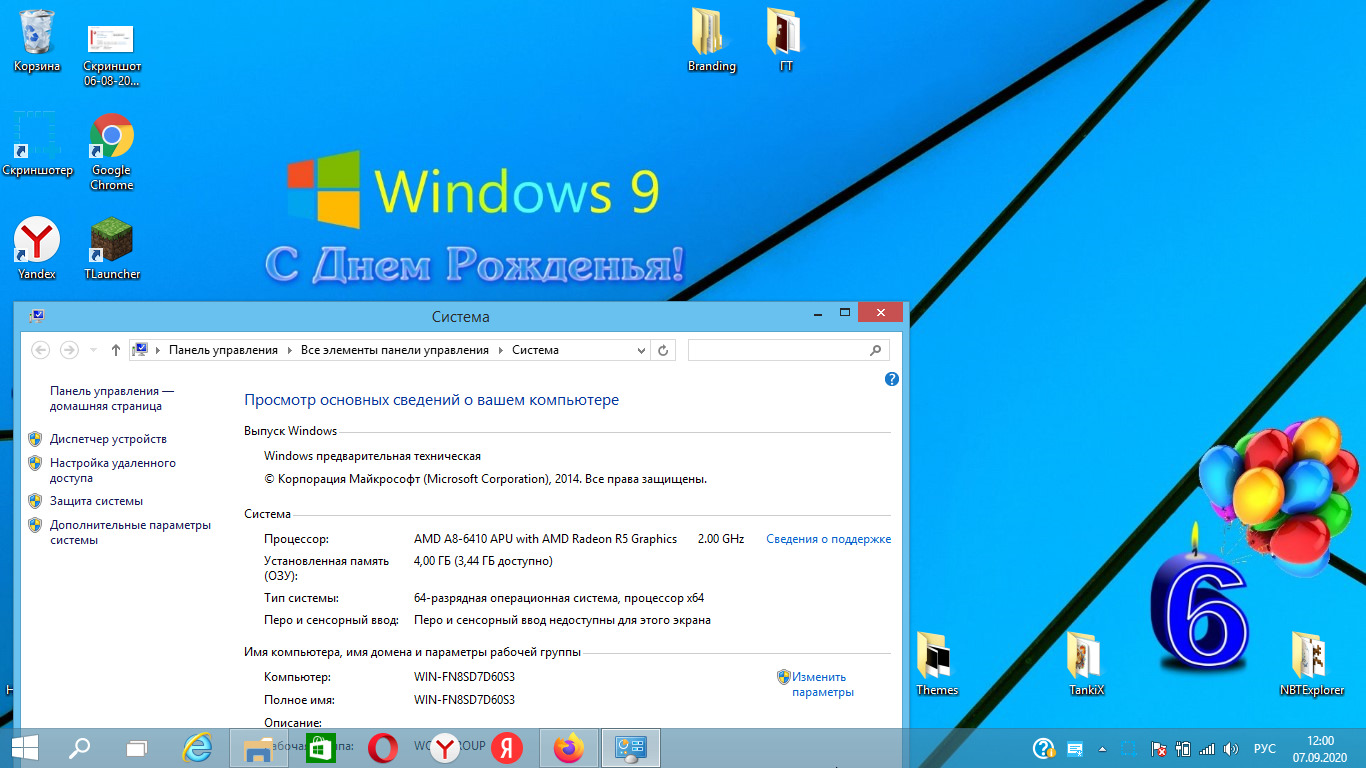1366x768 pixels.
Task: Launch Yandex Browser from the taskbar
Action: click(445, 747)
